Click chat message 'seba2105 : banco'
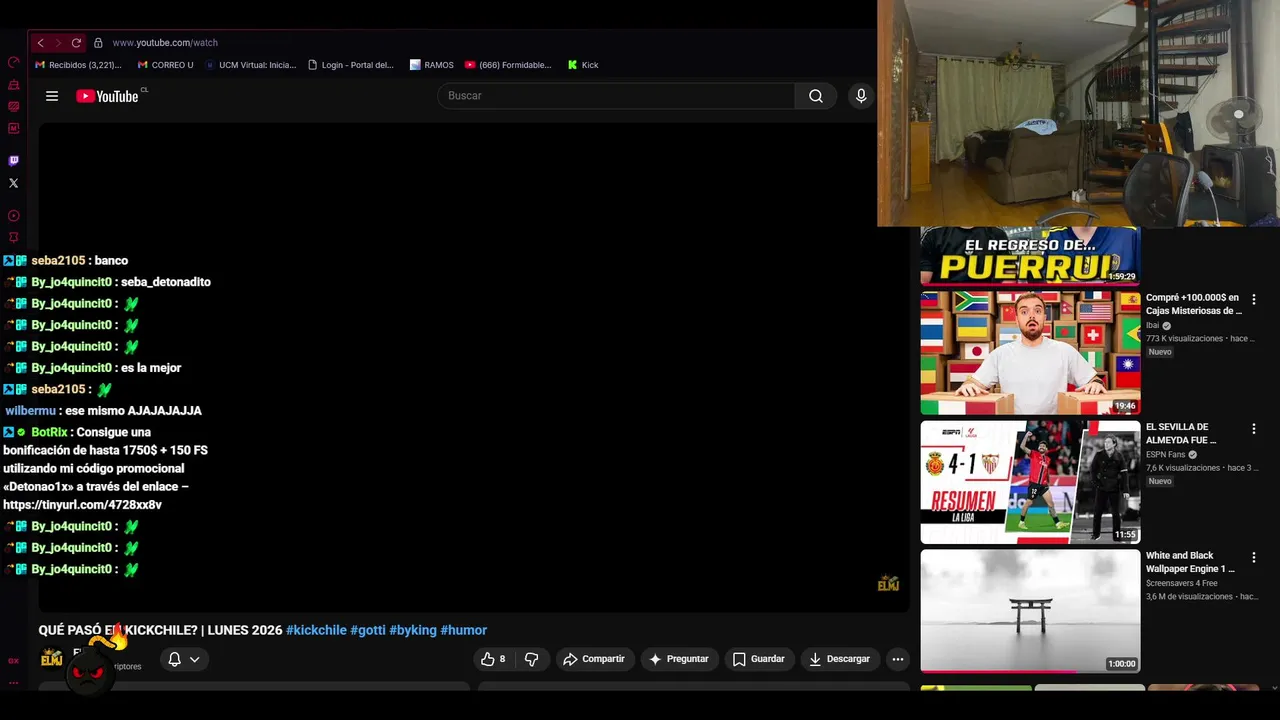 point(66,261)
